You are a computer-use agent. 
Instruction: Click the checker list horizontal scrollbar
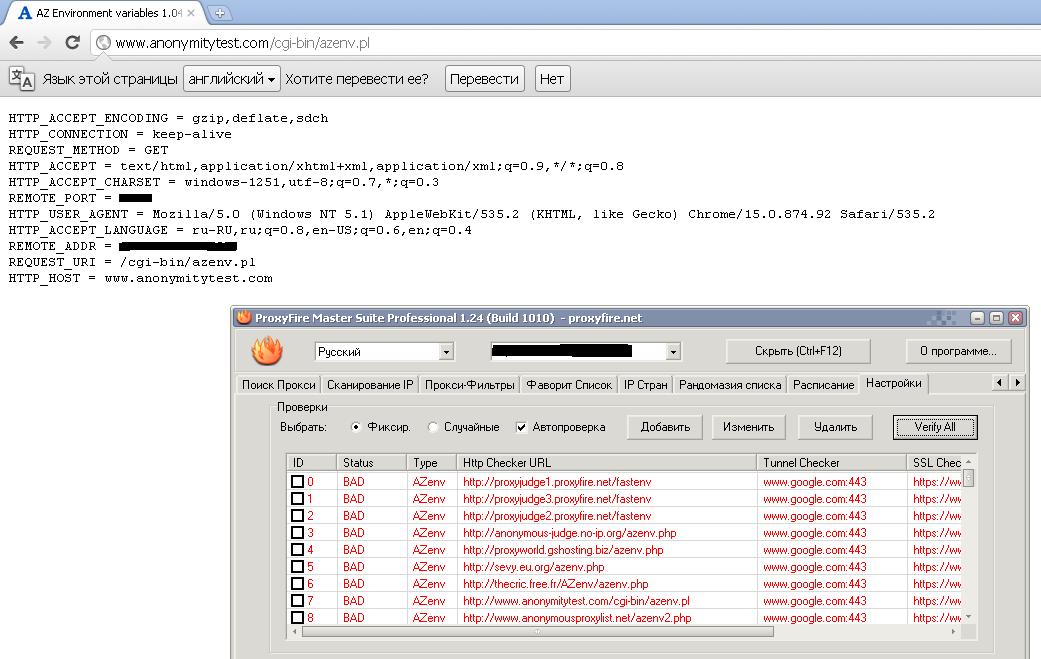[x=538, y=632]
